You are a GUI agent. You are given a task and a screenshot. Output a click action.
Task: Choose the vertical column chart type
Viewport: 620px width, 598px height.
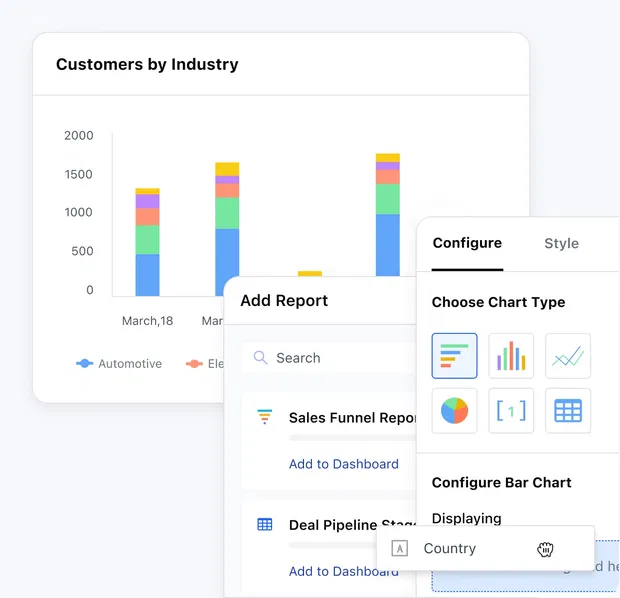point(511,356)
